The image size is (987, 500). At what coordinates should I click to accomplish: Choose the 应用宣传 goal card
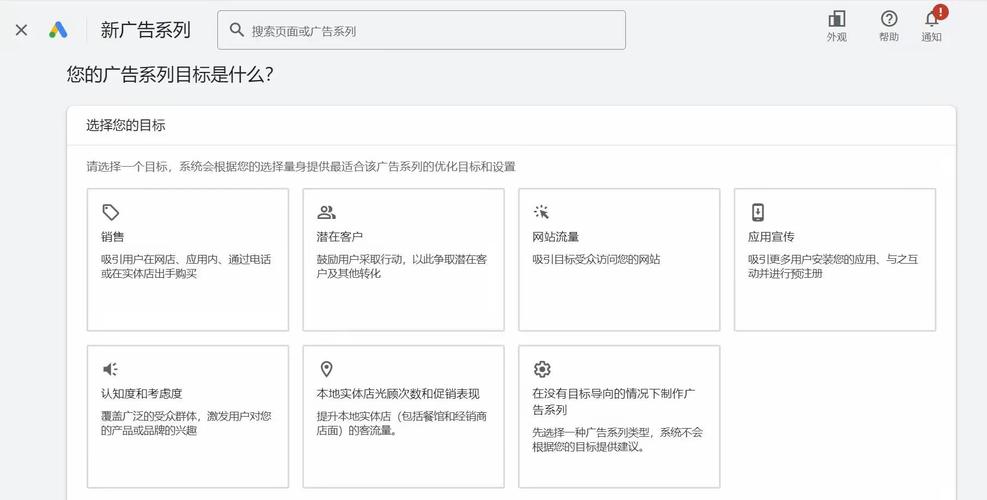click(835, 259)
